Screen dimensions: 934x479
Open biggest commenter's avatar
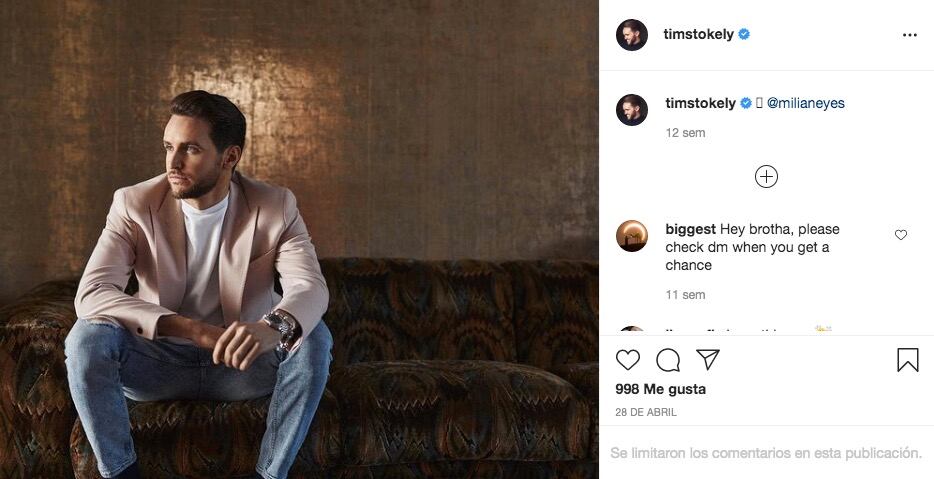632,236
